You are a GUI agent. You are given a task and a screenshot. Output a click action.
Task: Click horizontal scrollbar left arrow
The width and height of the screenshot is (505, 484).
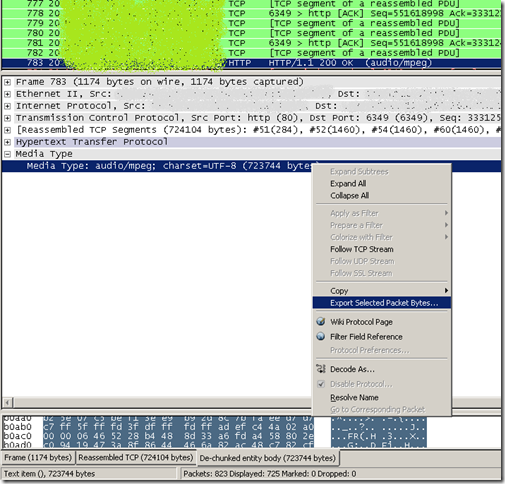point(8,402)
